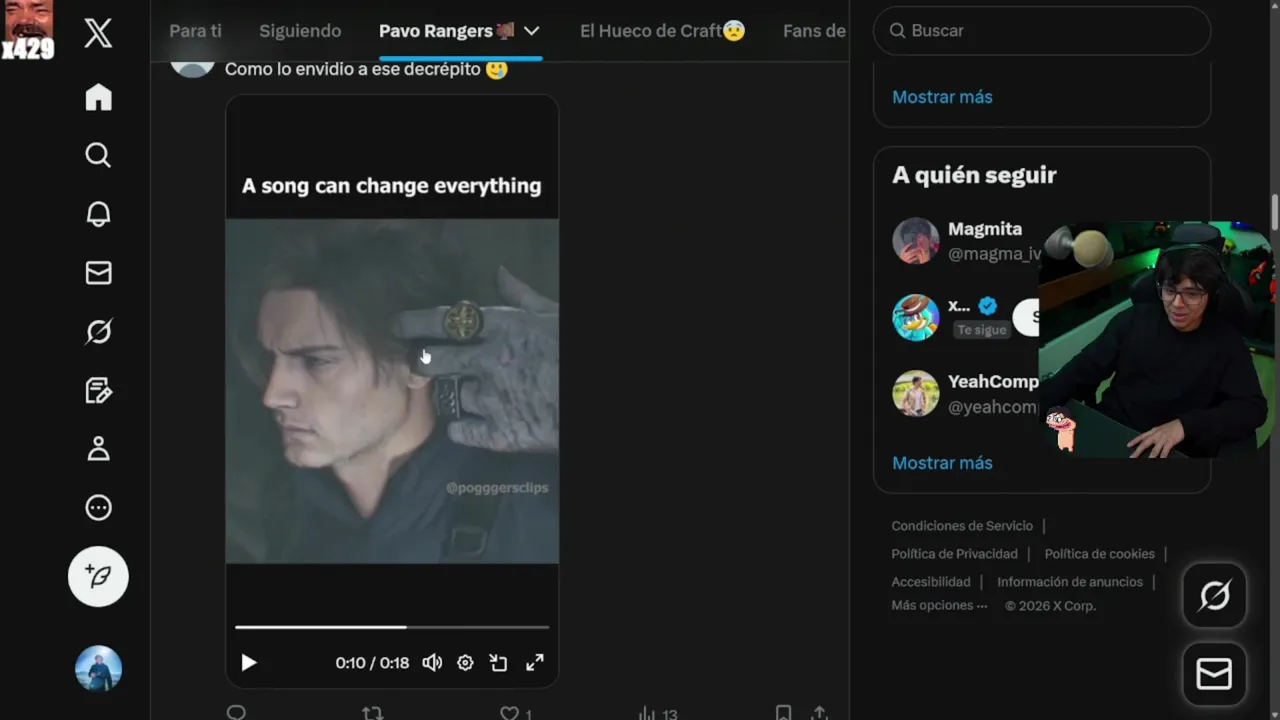Open YeahComp profile suggestion

[993, 381]
